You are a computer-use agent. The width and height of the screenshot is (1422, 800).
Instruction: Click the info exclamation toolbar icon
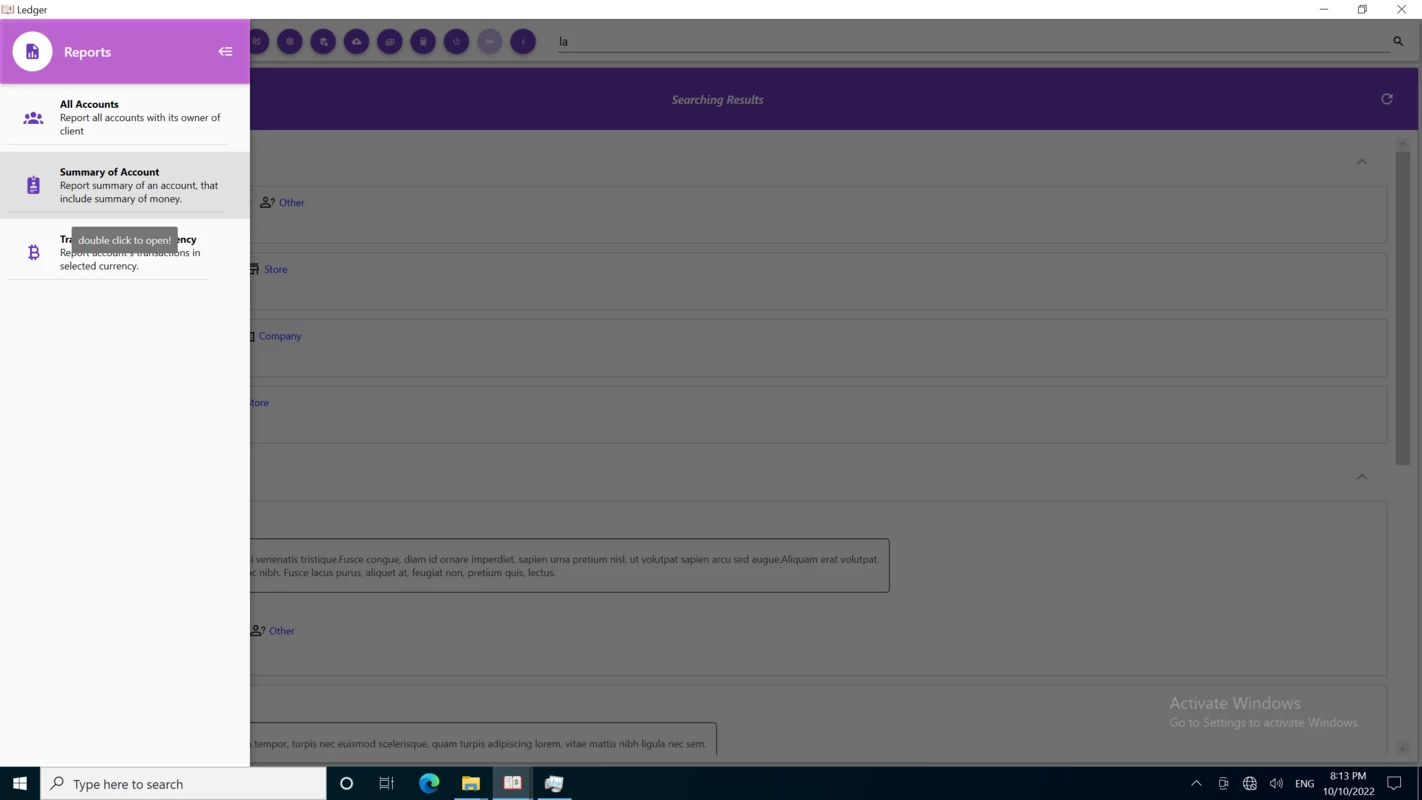tap(523, 42)
